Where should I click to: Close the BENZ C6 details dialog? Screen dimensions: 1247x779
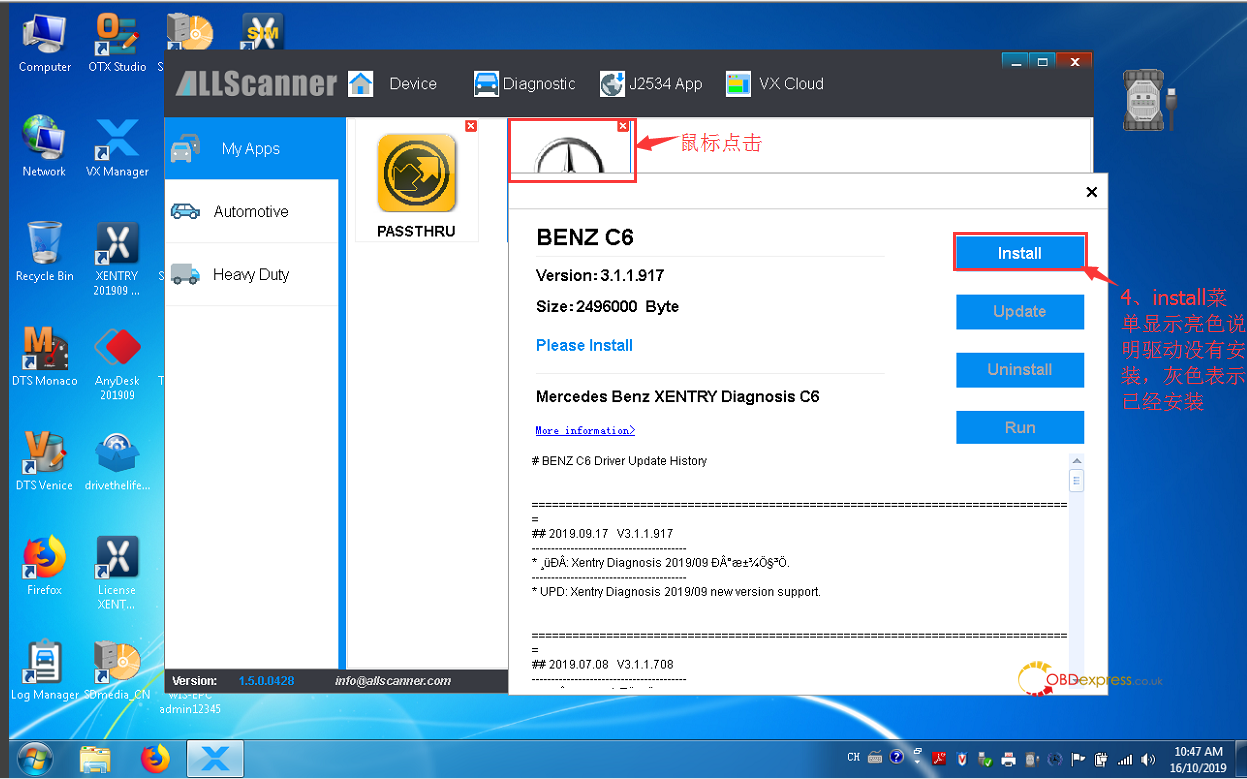(x=1091, y=192)
